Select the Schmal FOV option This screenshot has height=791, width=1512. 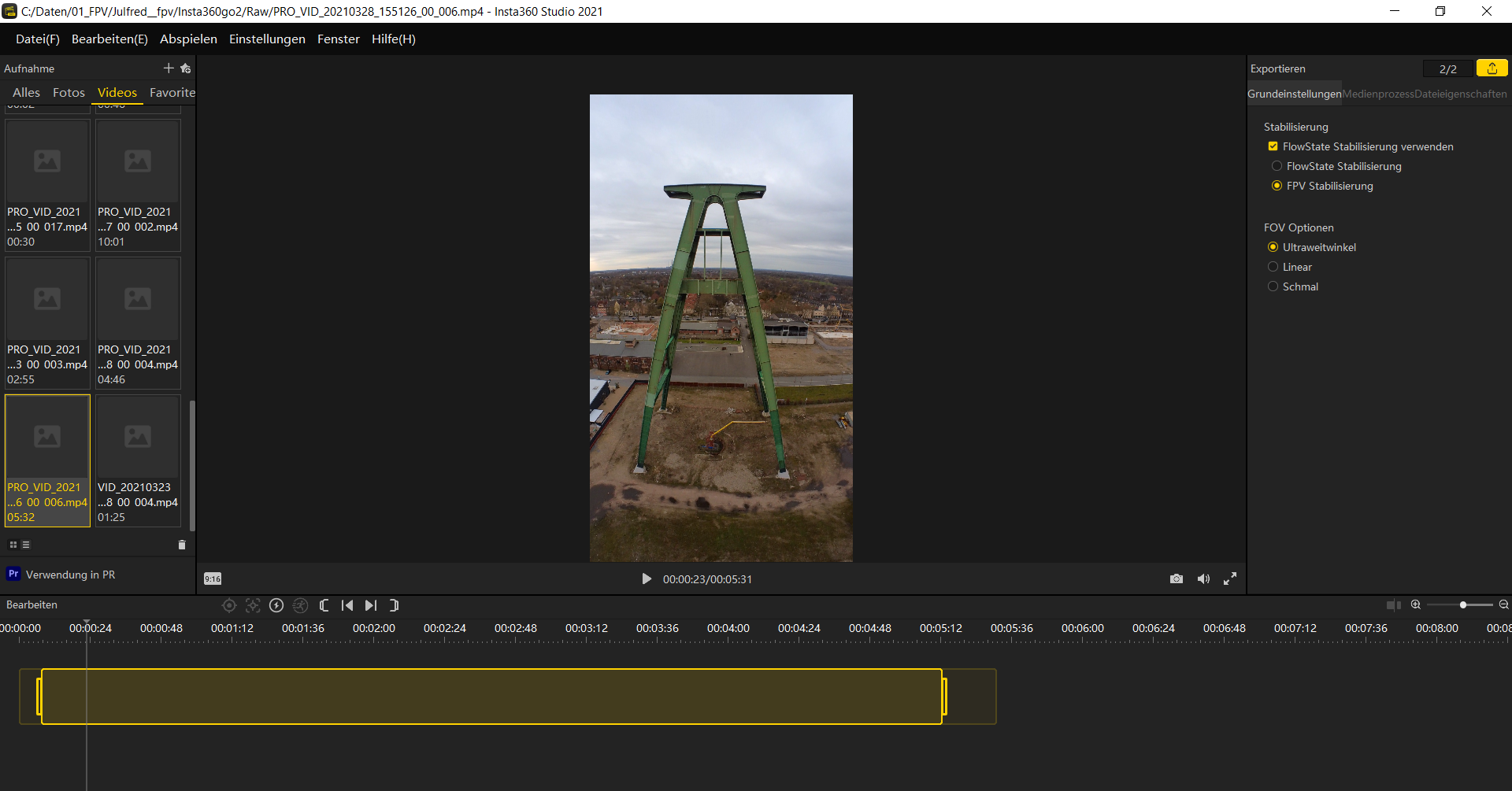point(1273,286)
